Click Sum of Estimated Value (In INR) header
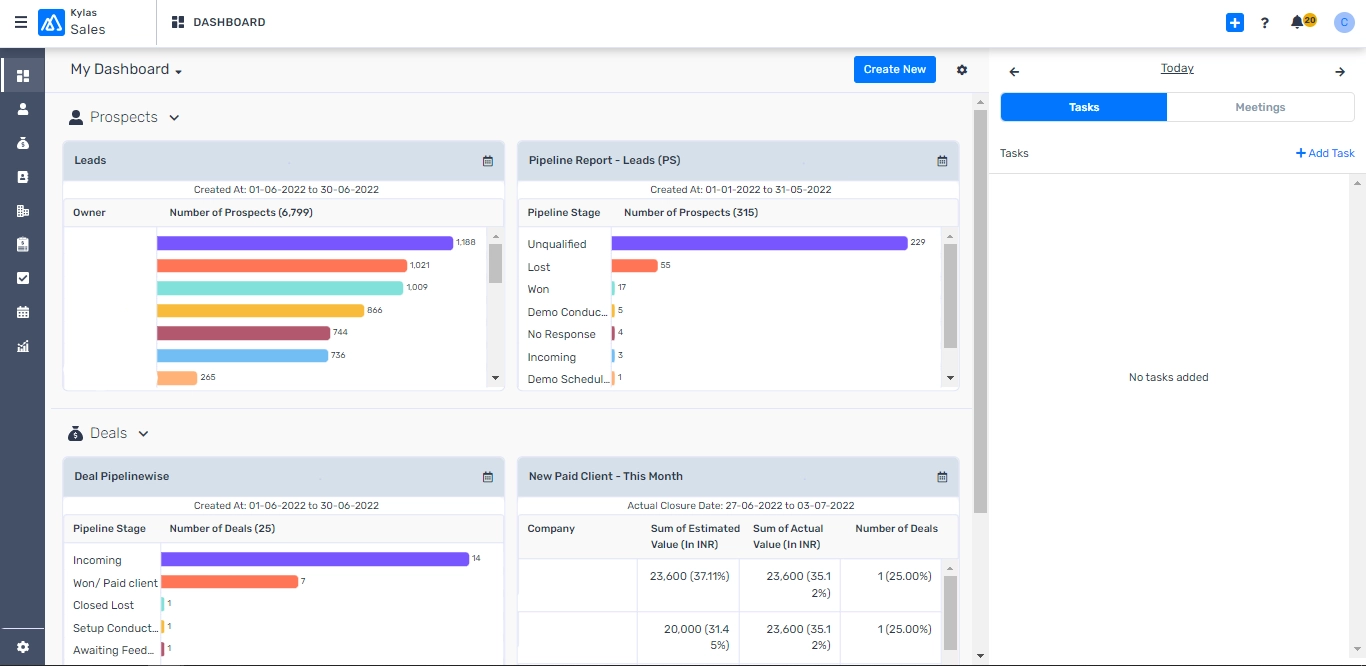 pyautogui.click(x=695, y=536)
